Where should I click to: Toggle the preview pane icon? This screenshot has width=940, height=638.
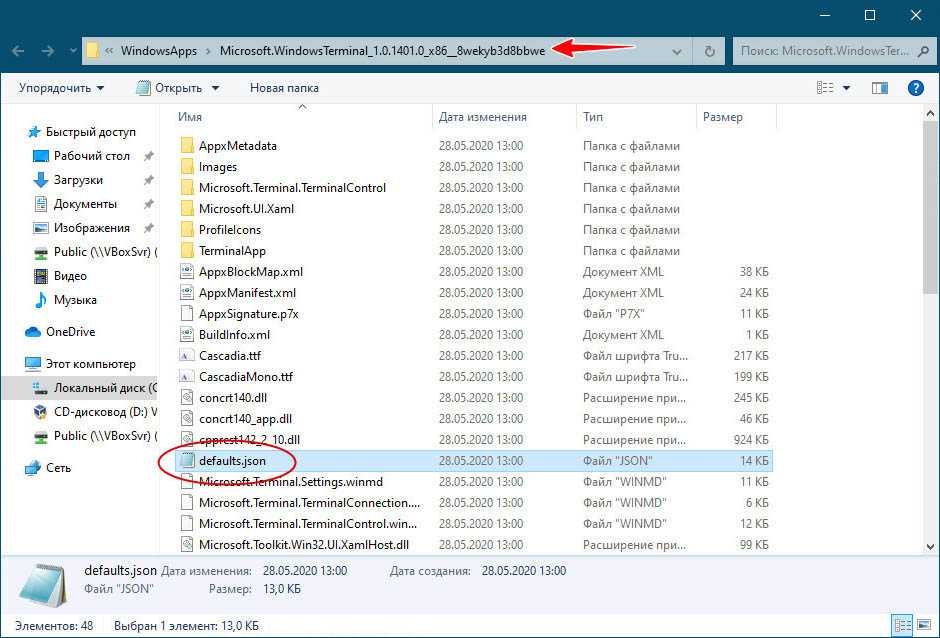[x=880, y=88]
